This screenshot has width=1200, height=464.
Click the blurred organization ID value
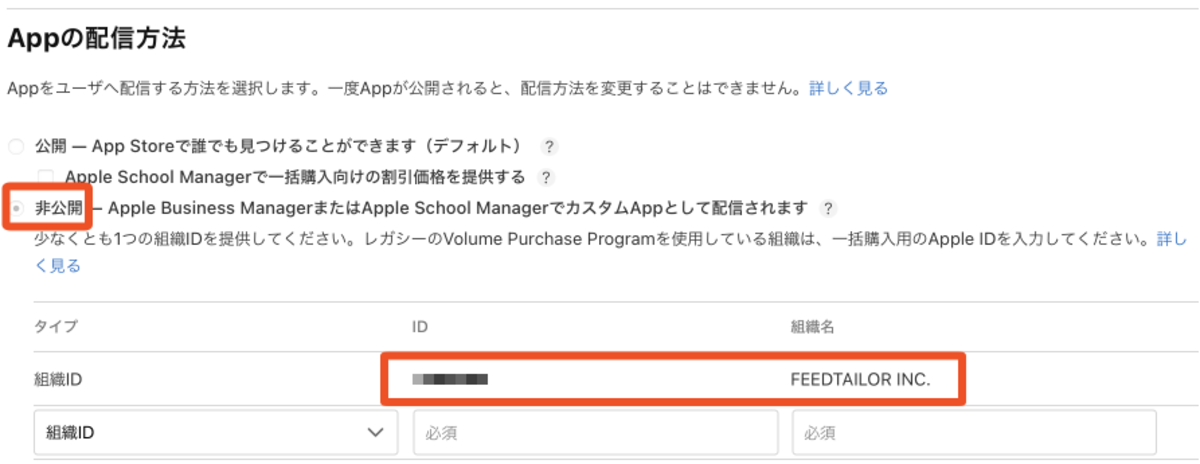450,379
